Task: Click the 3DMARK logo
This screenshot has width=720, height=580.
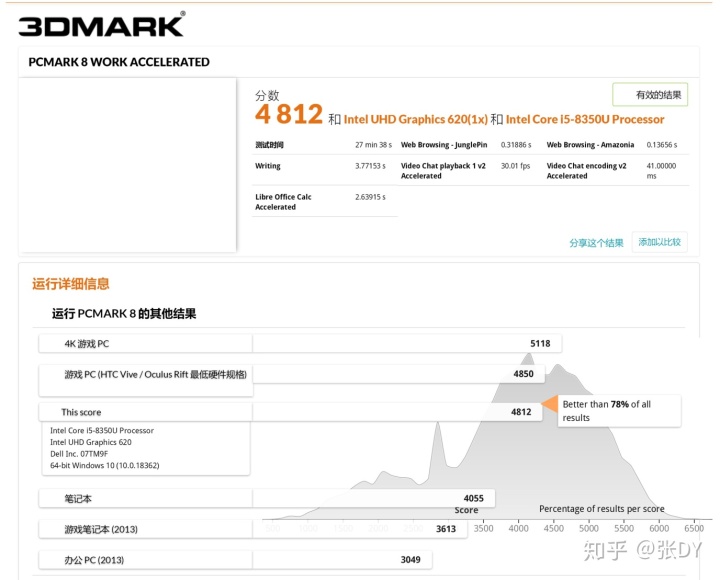Action: point(101,24)
